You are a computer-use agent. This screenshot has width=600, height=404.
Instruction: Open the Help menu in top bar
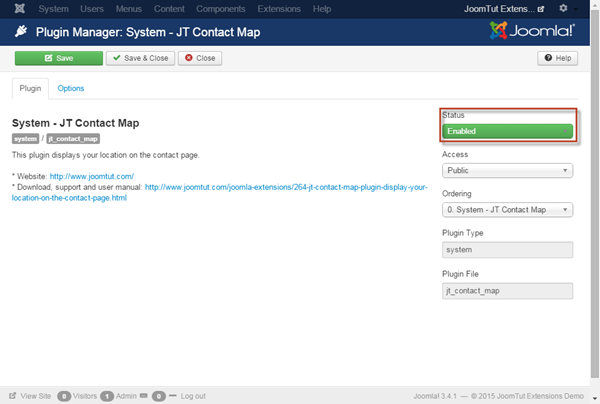(321, 9)
